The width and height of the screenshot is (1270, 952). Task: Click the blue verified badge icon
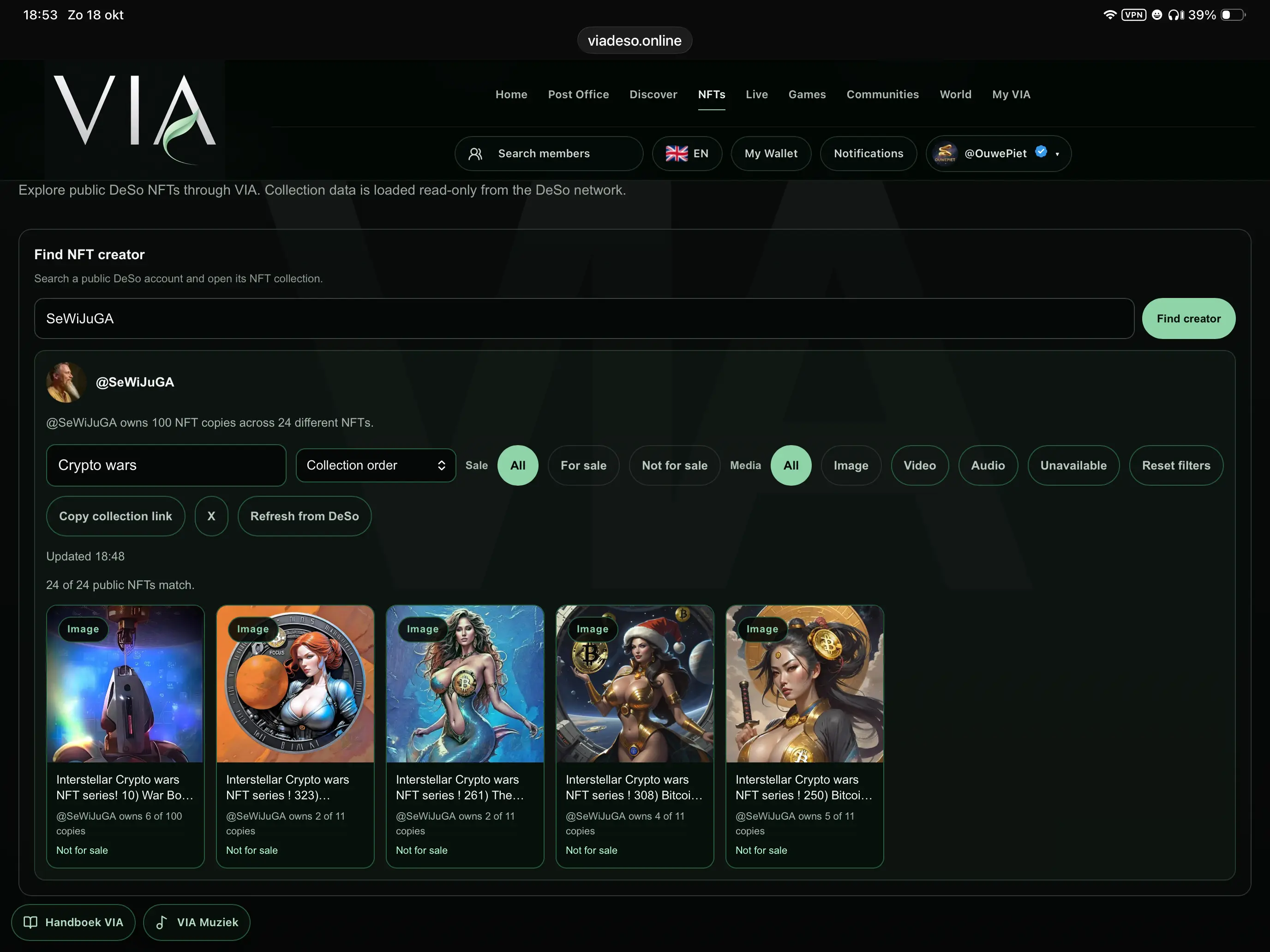click(x=1041, y=152)
